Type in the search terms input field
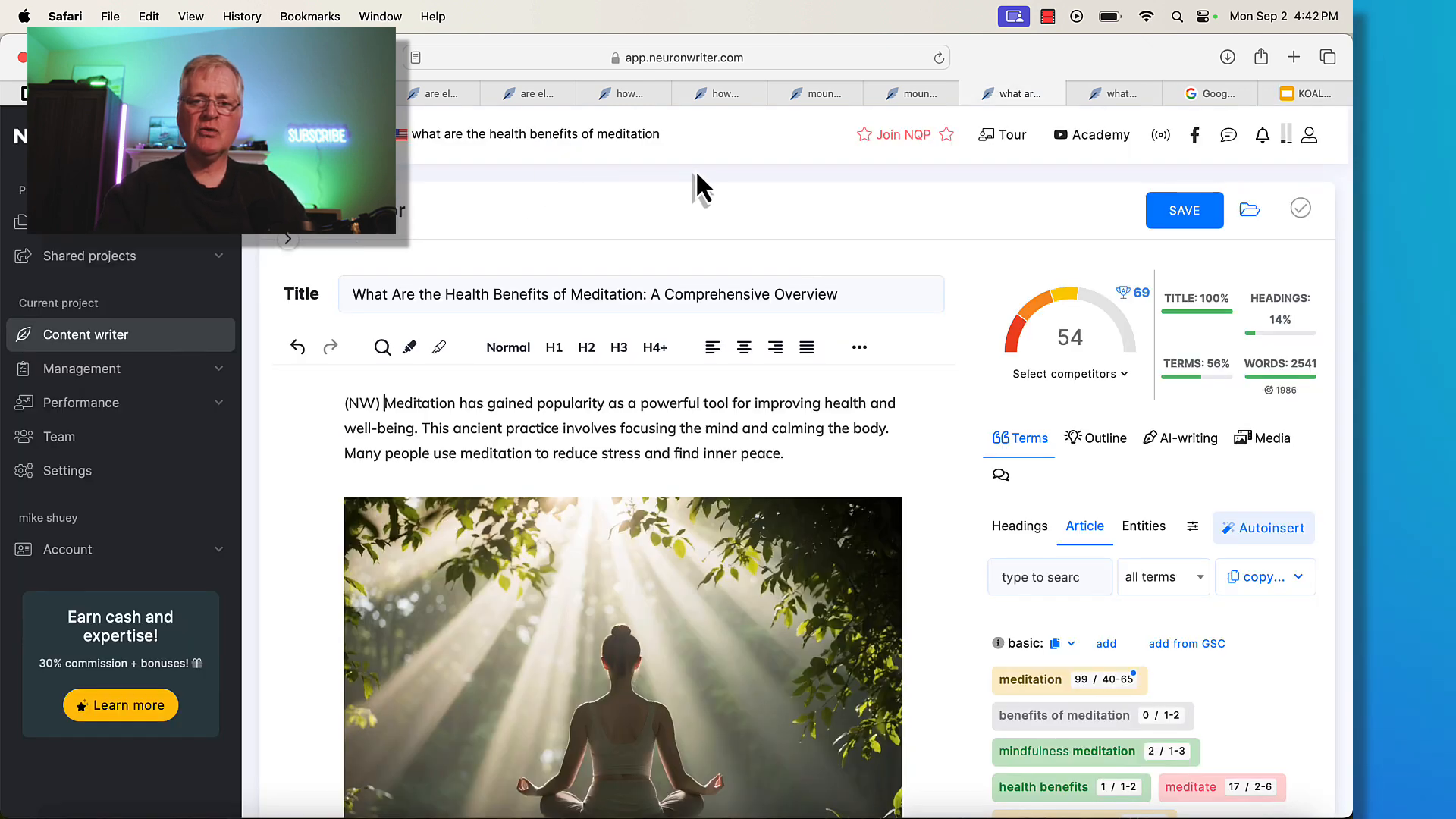1456x819 pixels. pos(1050,577)
